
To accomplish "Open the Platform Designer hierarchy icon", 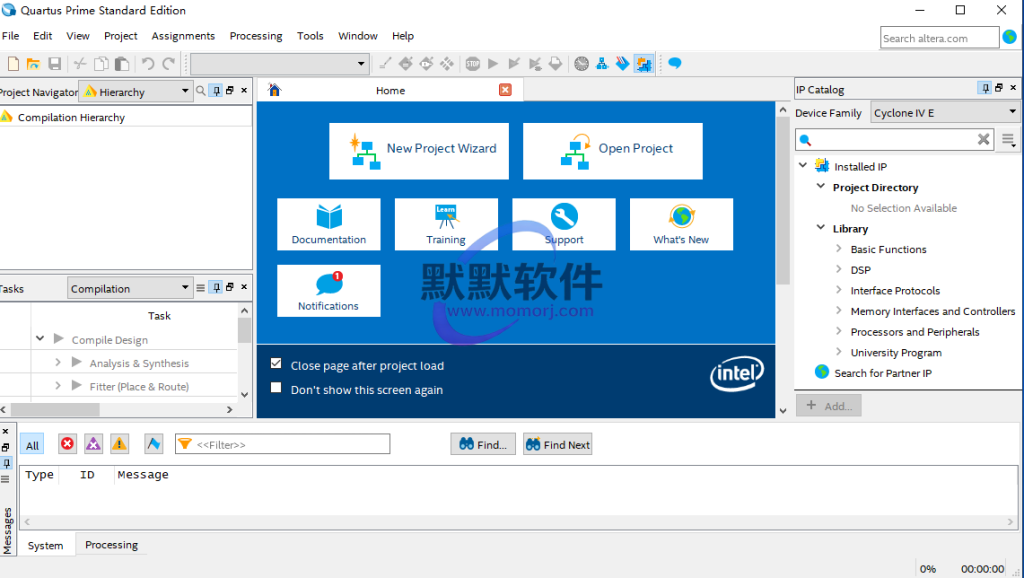I will (602, 63).
